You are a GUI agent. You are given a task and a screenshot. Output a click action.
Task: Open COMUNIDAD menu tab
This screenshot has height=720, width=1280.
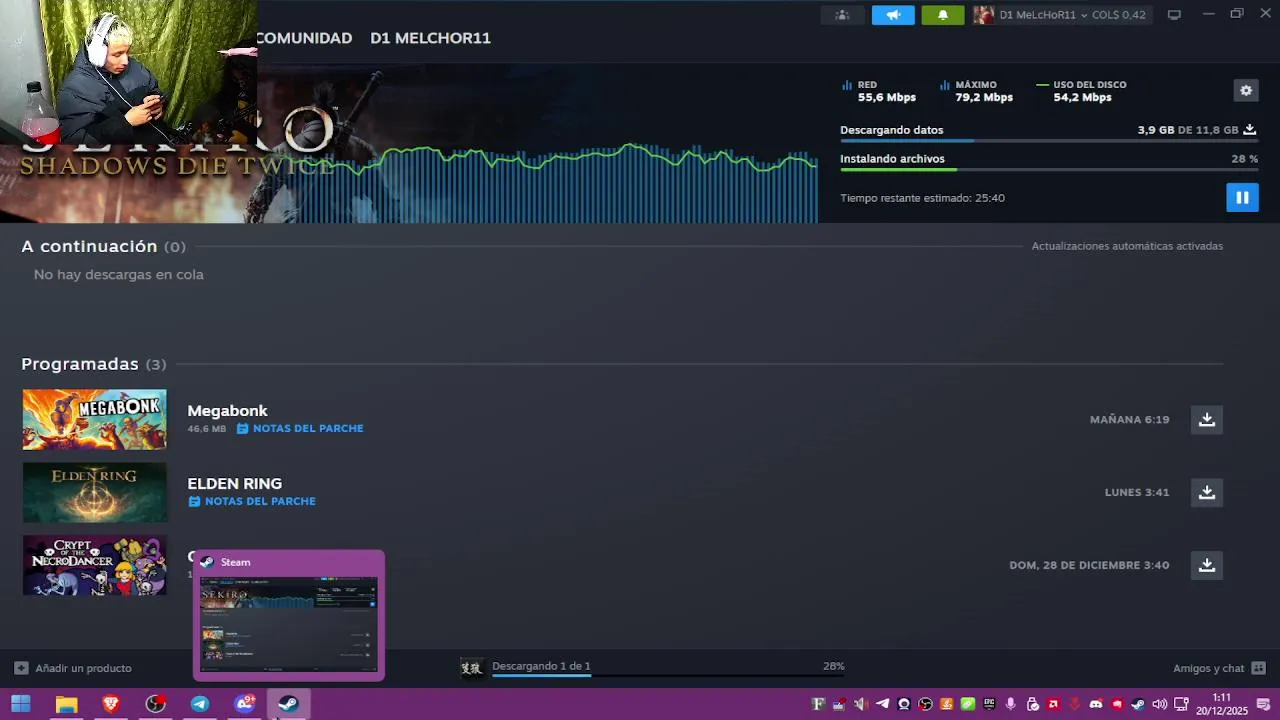[304, 38]
